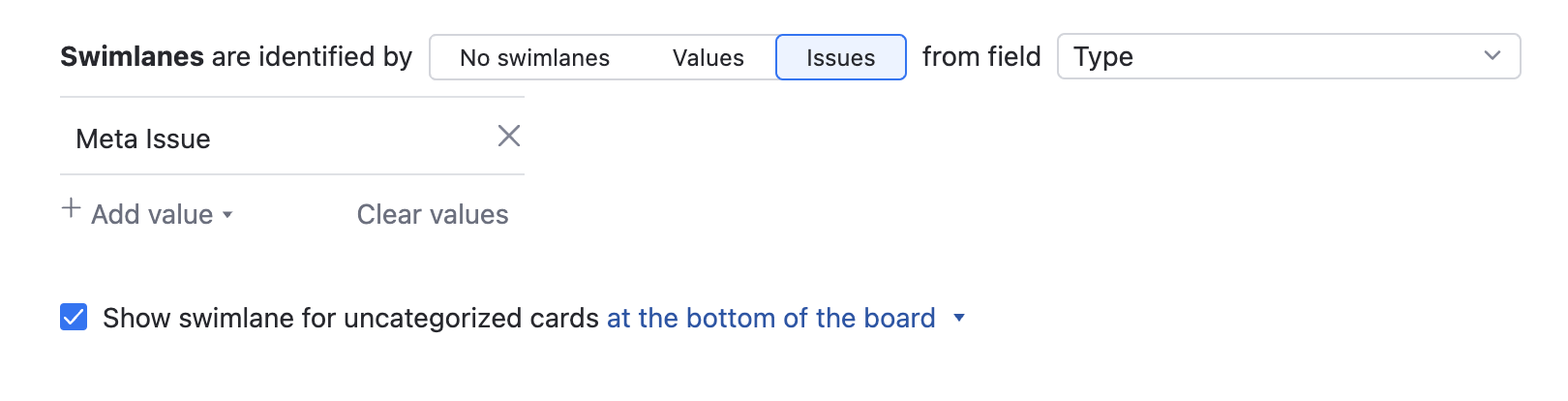
Task: Select the No swimlanes option
Action: 534,58
